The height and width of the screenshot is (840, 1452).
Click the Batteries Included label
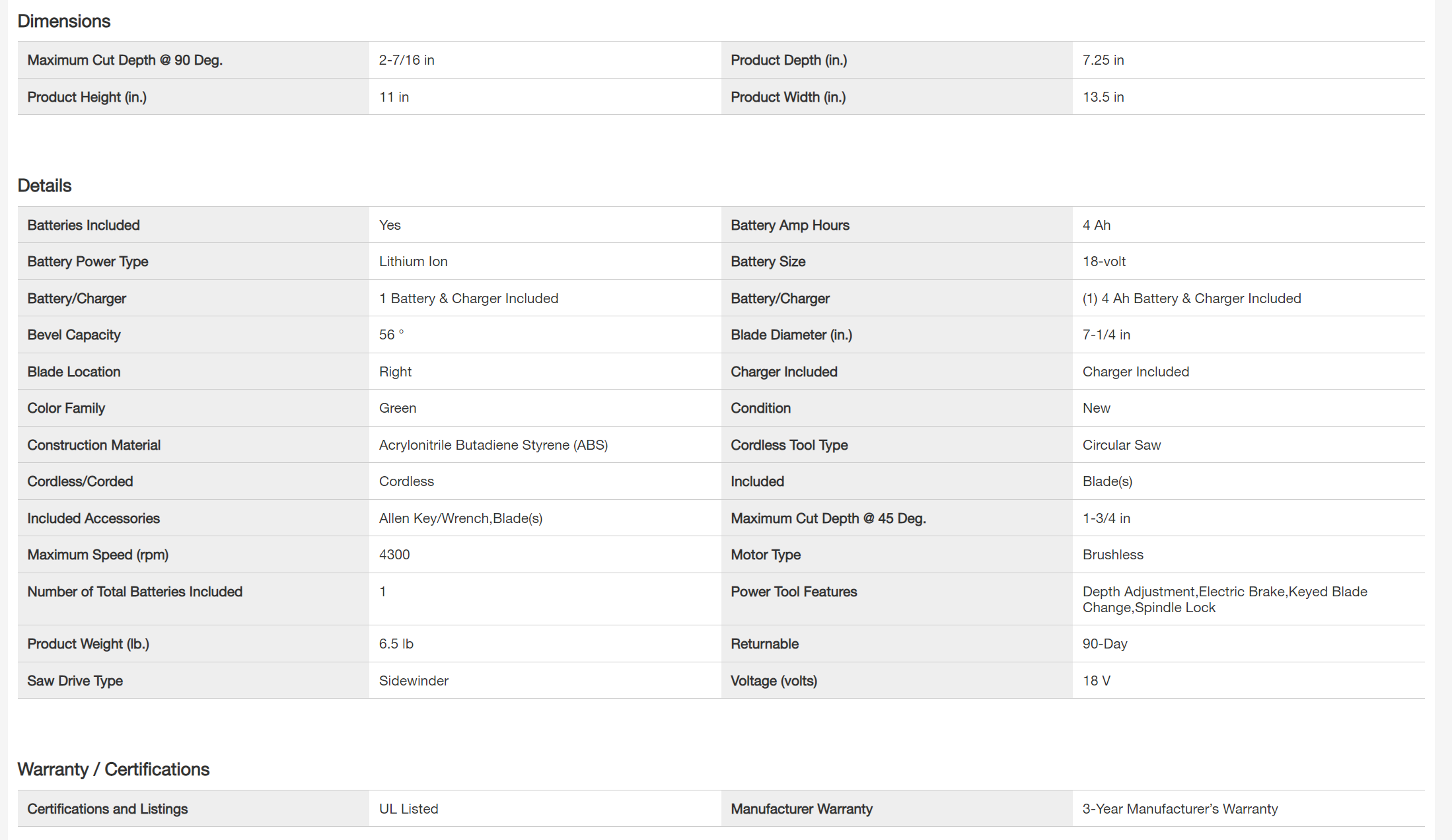click(x=83, y=225)
